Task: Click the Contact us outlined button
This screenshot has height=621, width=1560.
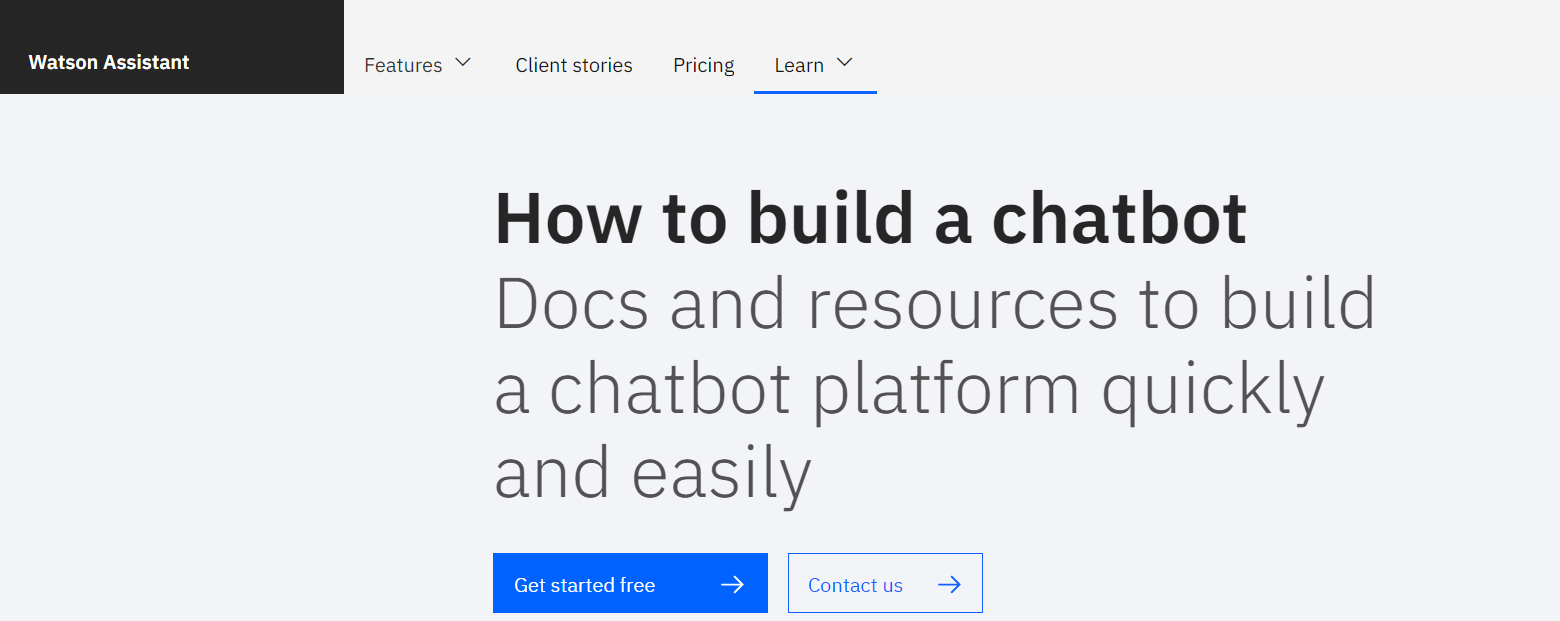Action: 885,583
